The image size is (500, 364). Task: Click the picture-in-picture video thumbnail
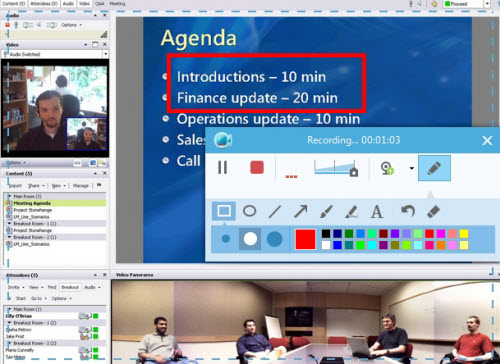87,134
